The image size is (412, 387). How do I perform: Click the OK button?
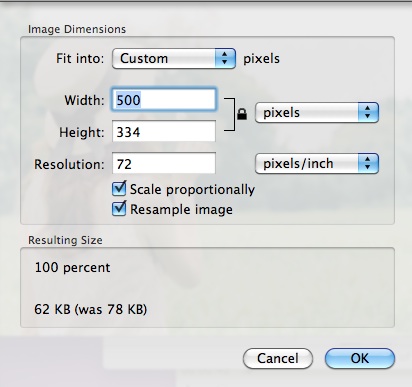360,359
